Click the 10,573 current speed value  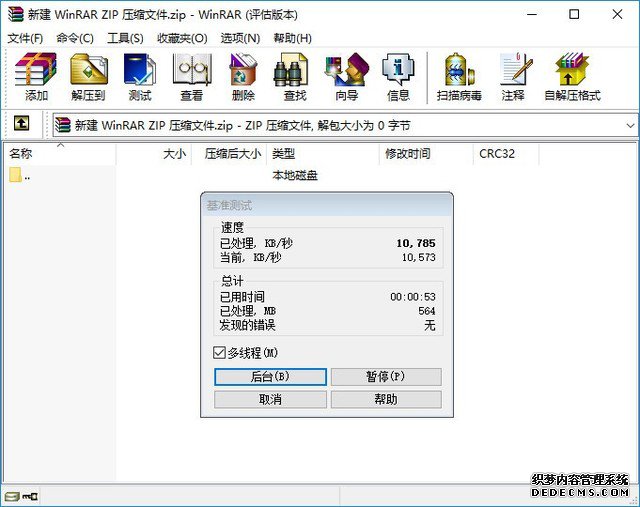[x=418, y=257]
